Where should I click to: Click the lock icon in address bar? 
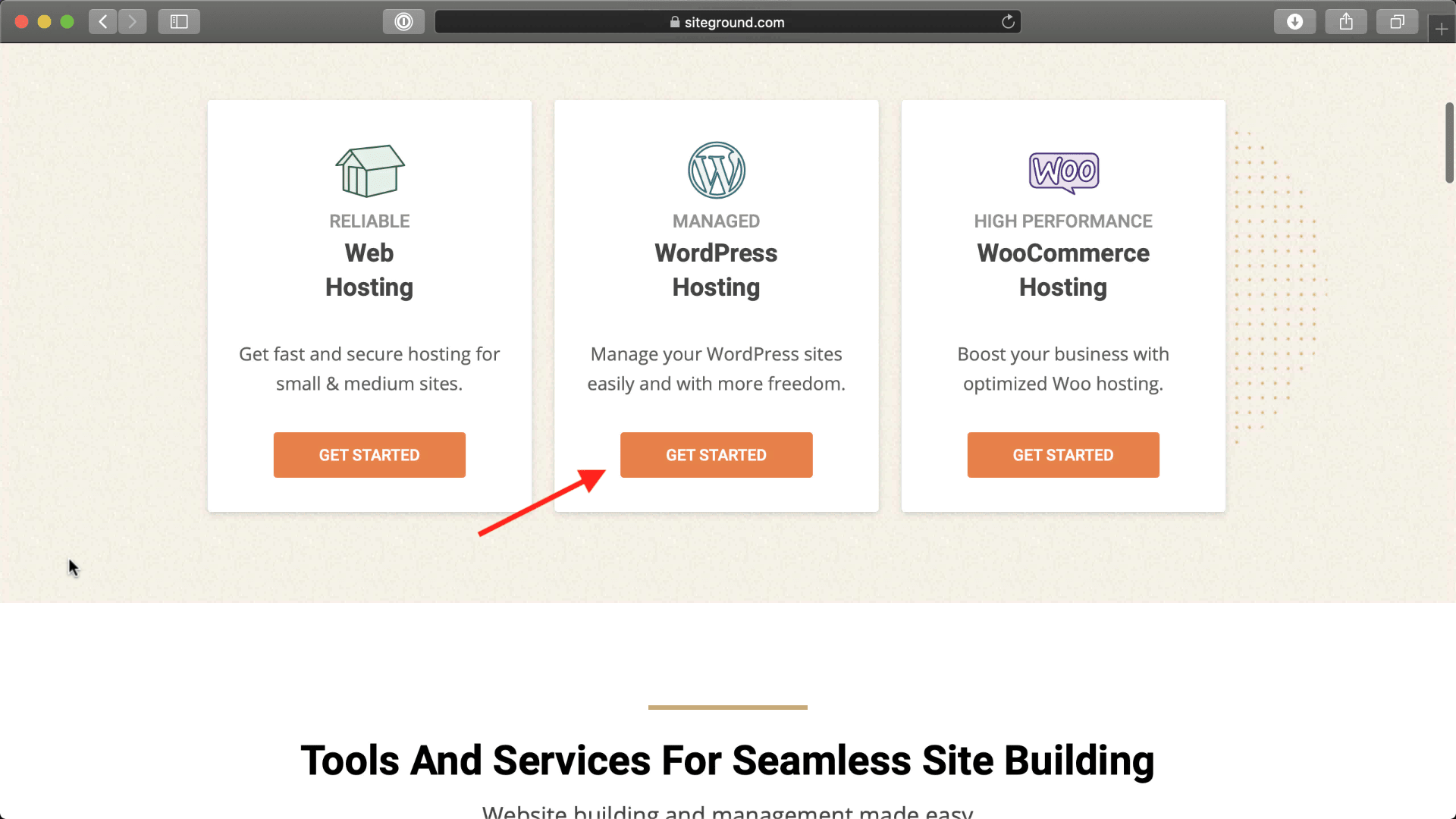[675, 22]
